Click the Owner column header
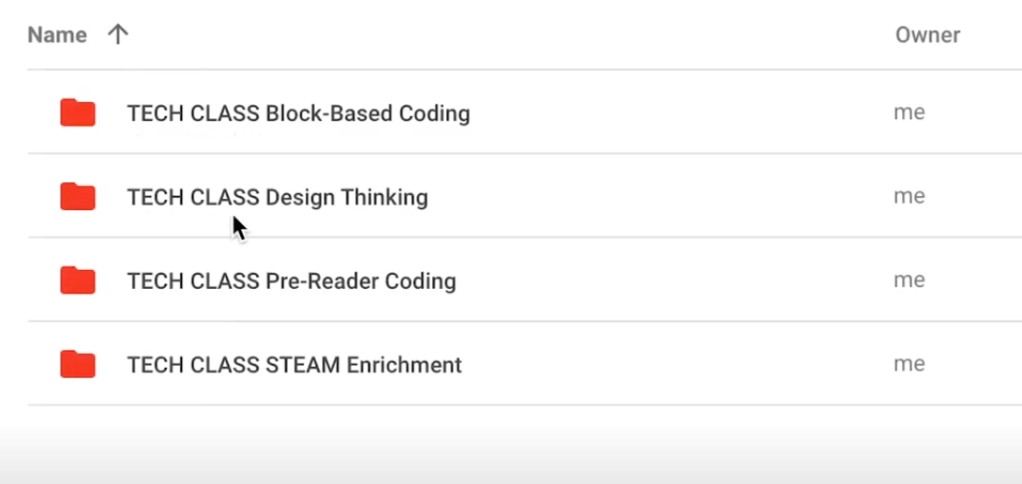The height and width of the screenshot is (484, 1022). [927, 35]
